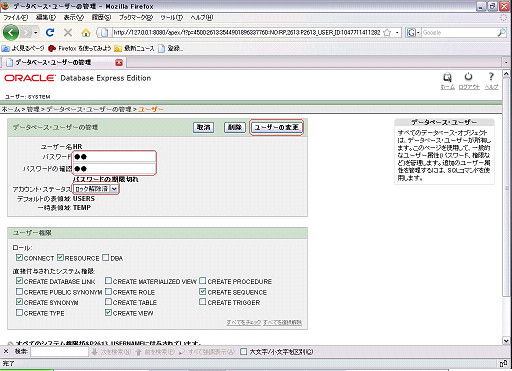The width and height of the screenshot is (512, 371).
Task: Open the tab list dropdown arrow
Action: point(506,62)
